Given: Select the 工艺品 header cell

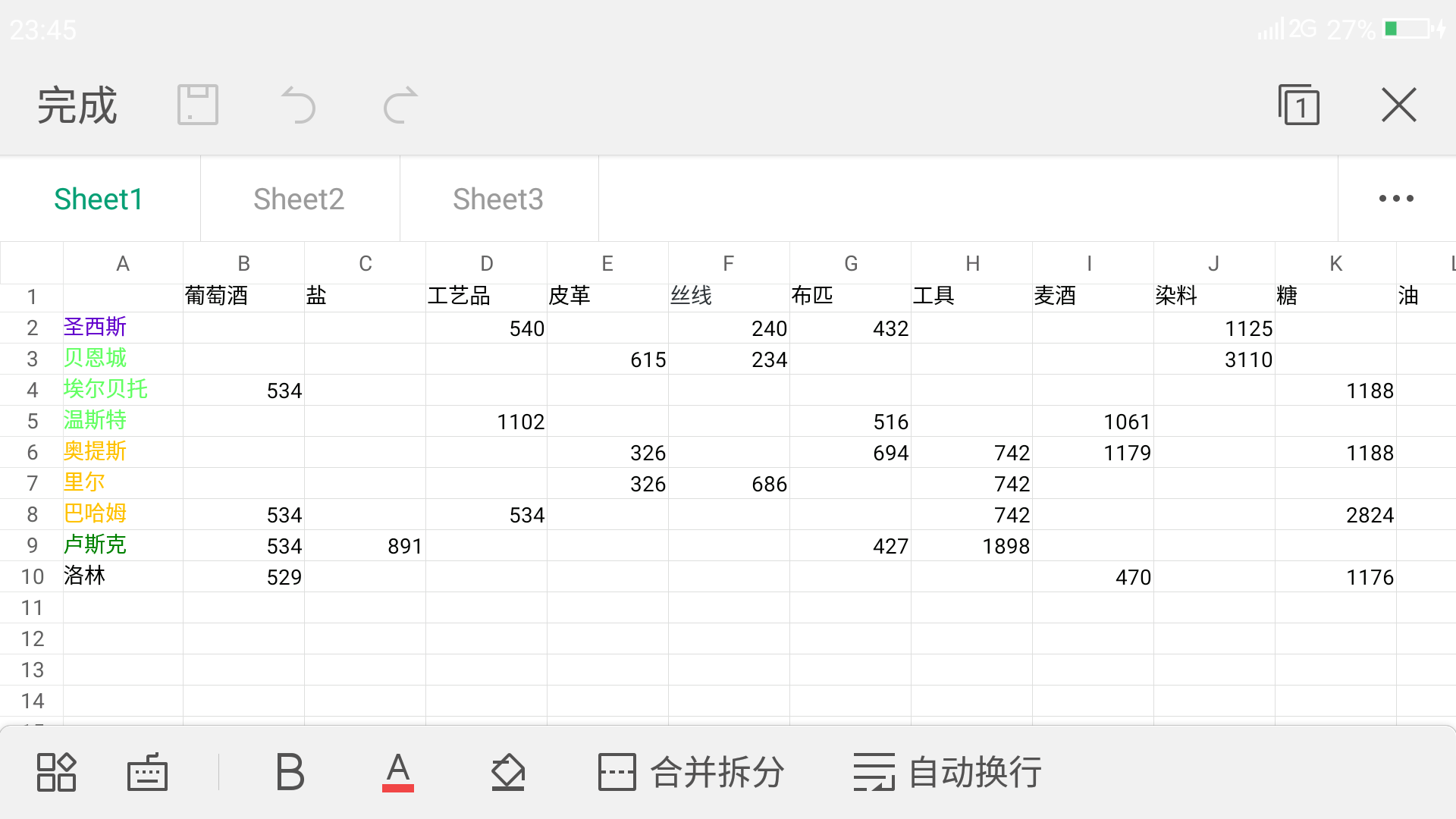Looking at the screenshot, I should [486, 297].
